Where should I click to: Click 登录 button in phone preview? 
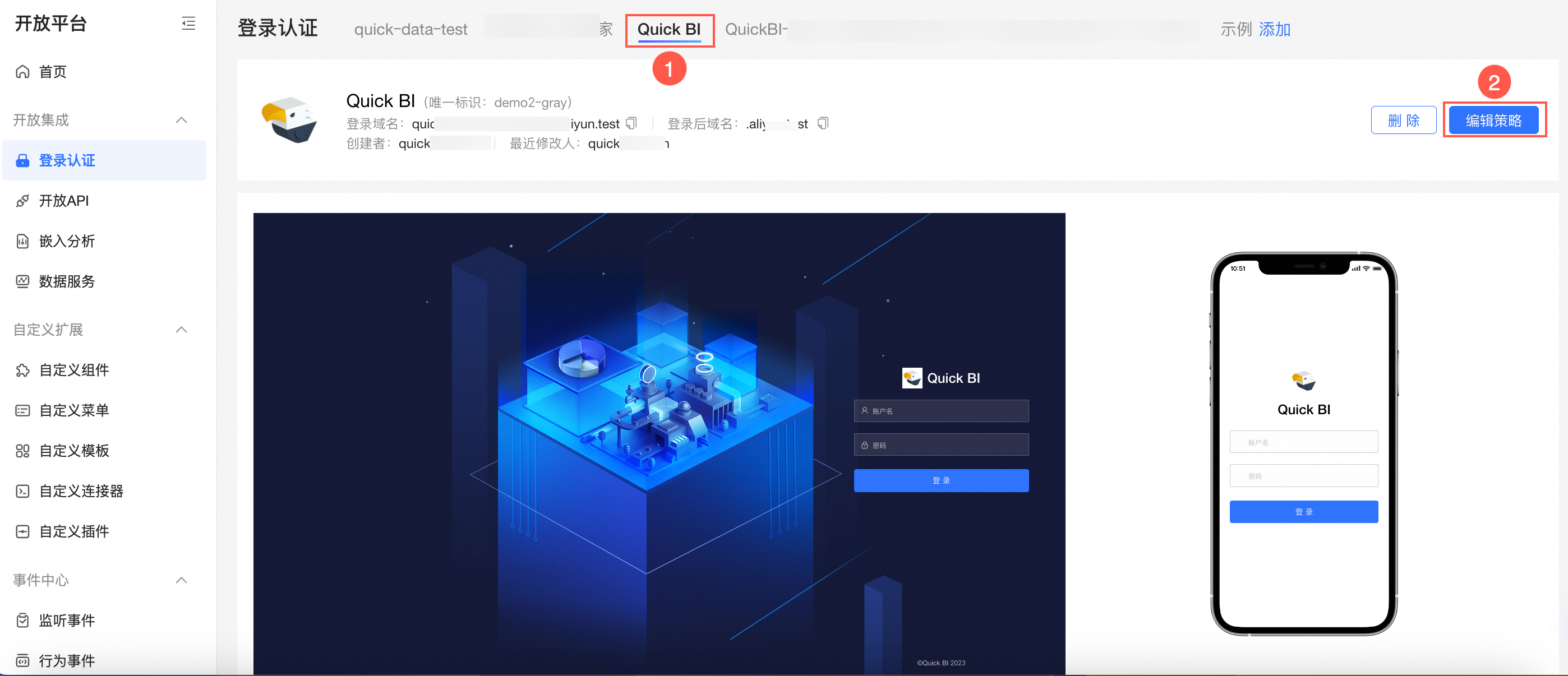click(x=1303, y=512)
